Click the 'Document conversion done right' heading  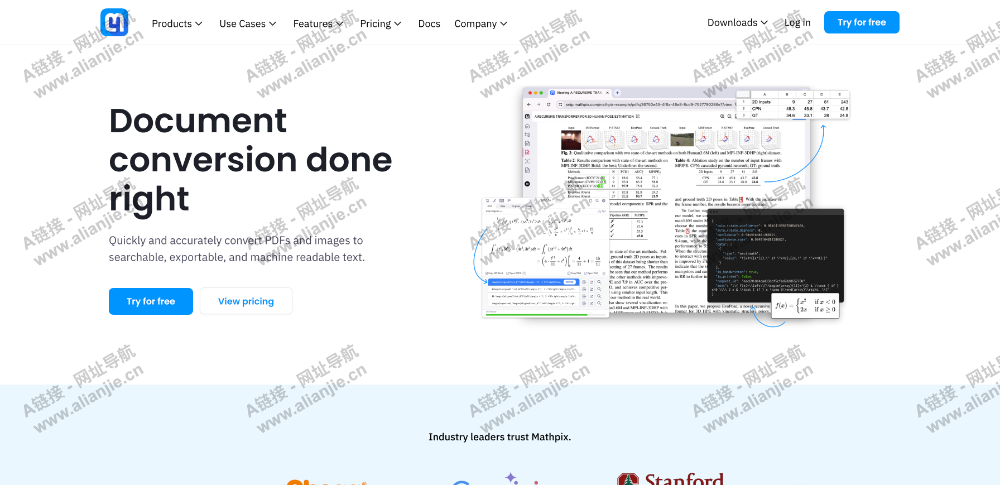251,160
